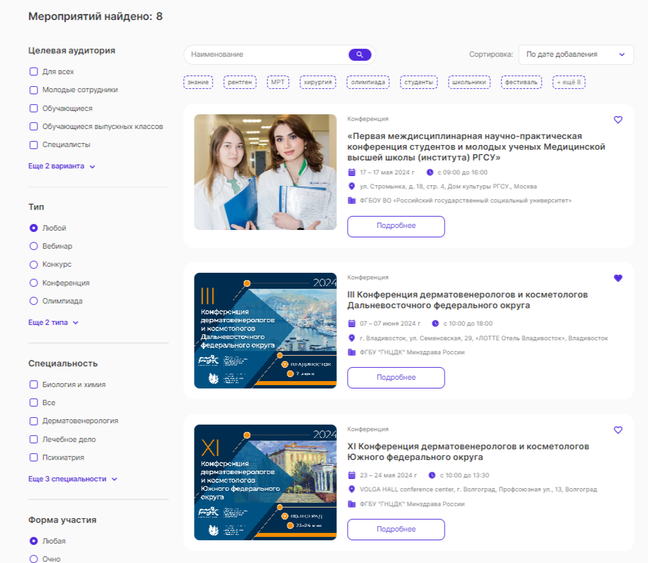The image size is (648, 563).
Task: Select the 'Вебинар' type radio button
Action: click(x=34, y=246)
